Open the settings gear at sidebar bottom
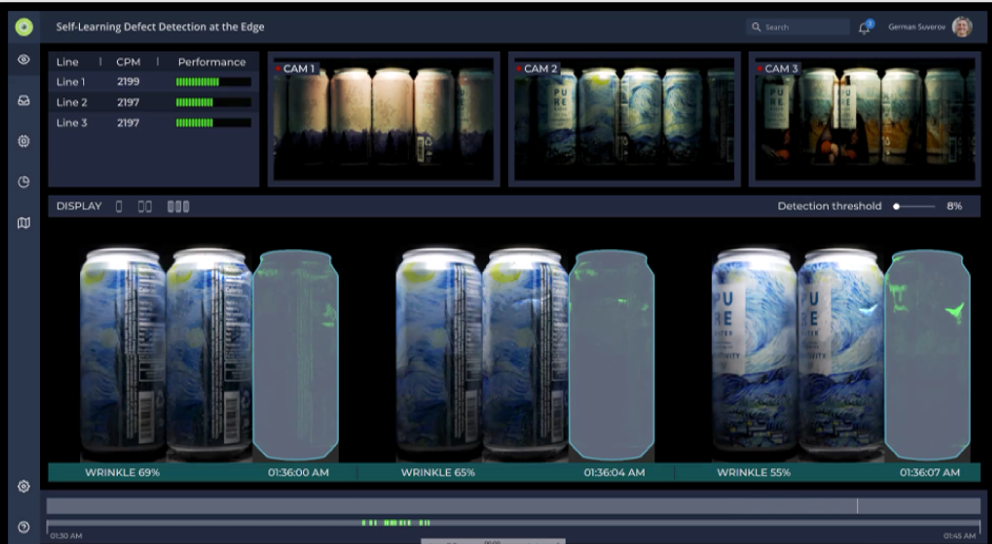Image resolution: width=992 pixels, height=544 pixels. (24, 486)
